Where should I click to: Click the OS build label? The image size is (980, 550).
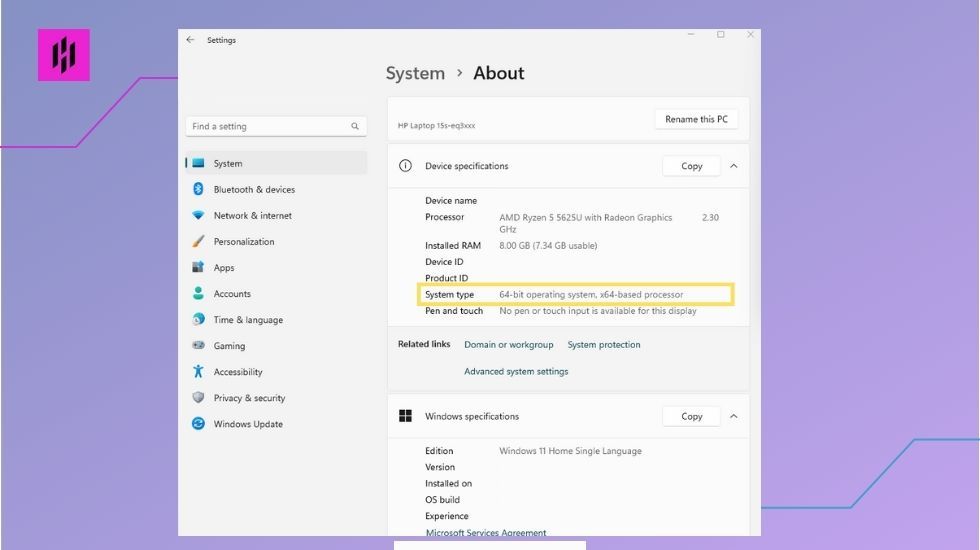(x=442, y=499)
